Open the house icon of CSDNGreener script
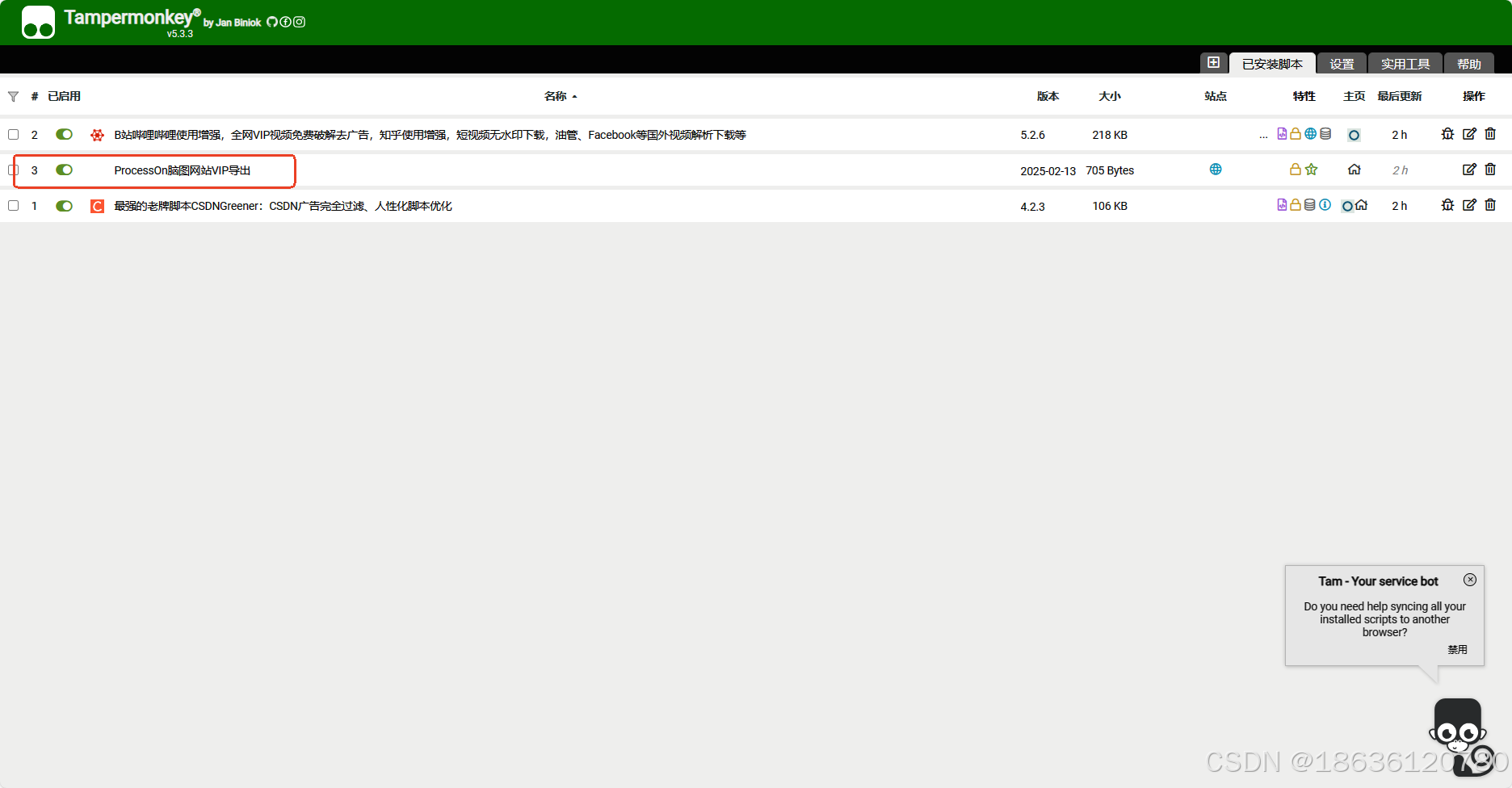The width and height of the screenshot is (1512, 788). tap(1361, 205)
